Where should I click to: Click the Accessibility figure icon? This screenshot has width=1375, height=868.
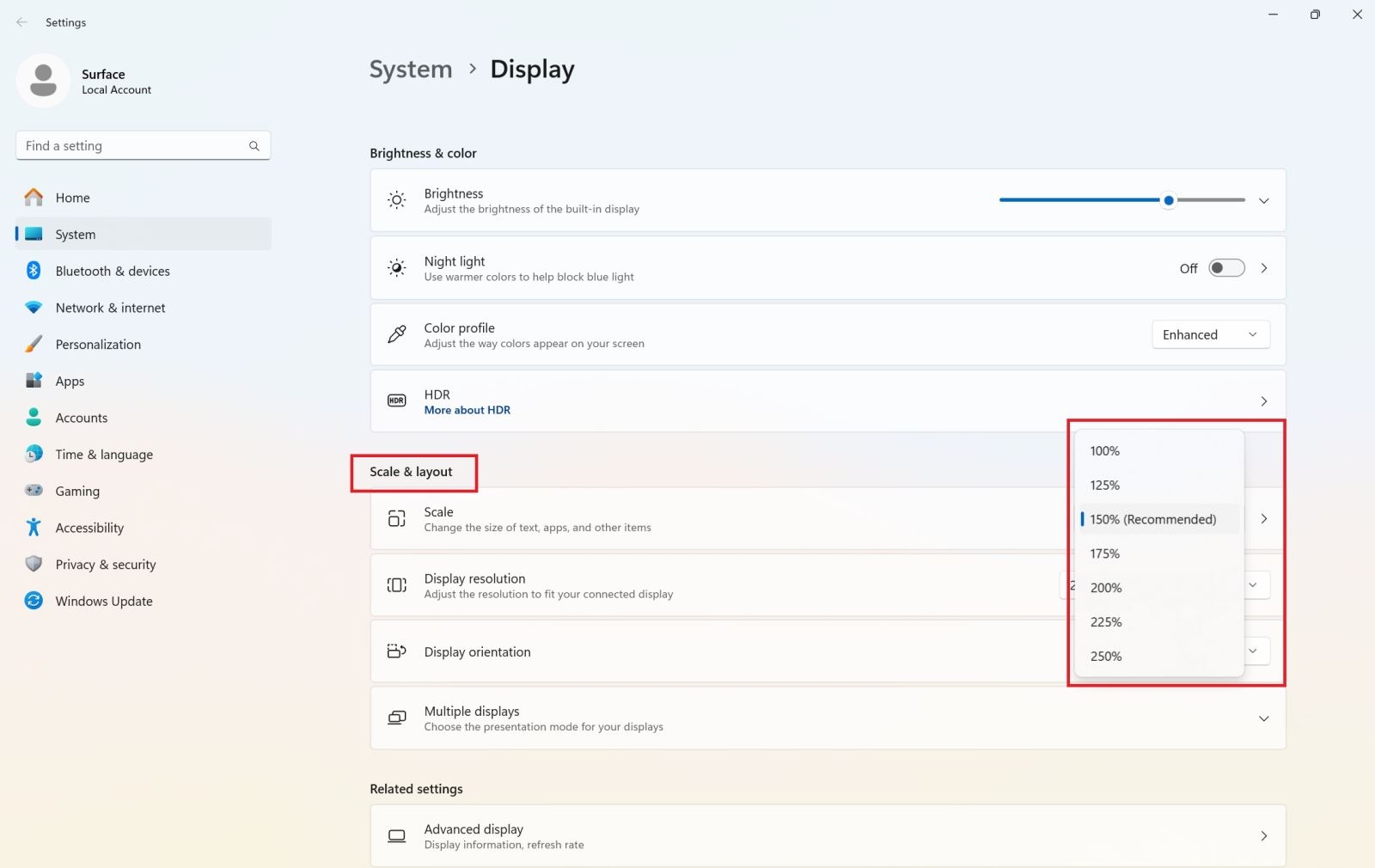pyautogui.click(x=34, y=528)
